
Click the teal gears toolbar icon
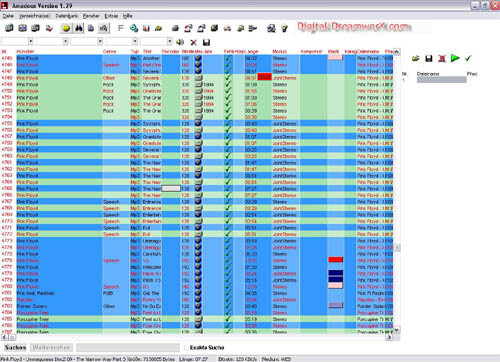pyautogui.click(x=134, y=29)
